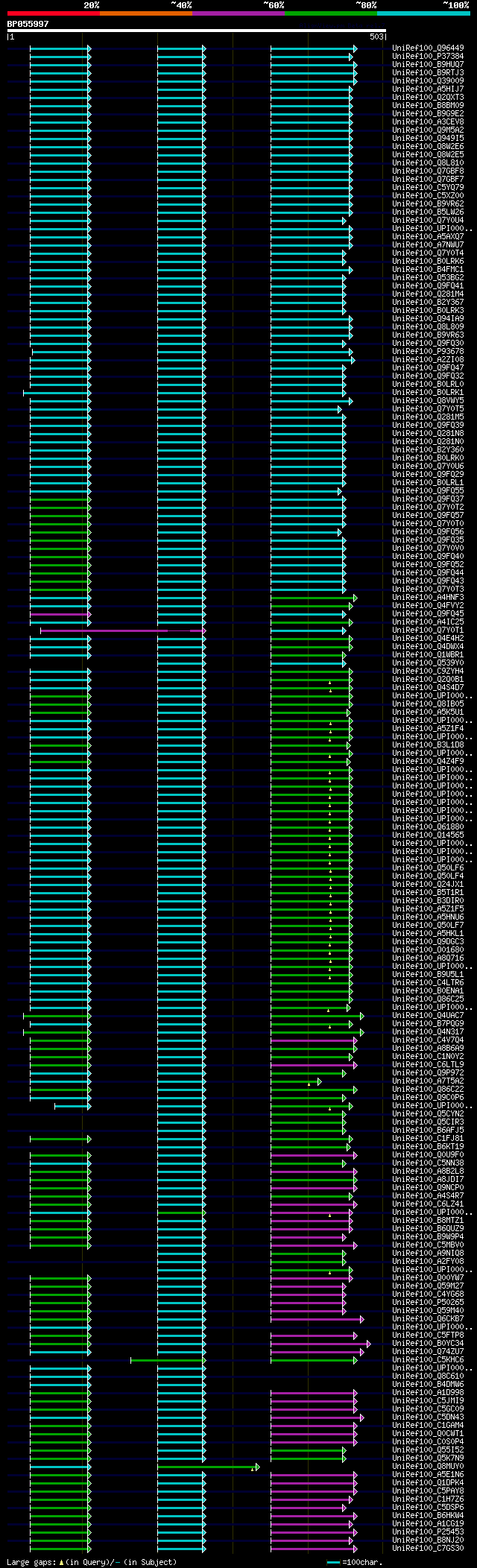Click the white query sequence ruler bar

(x=197, y=31)
